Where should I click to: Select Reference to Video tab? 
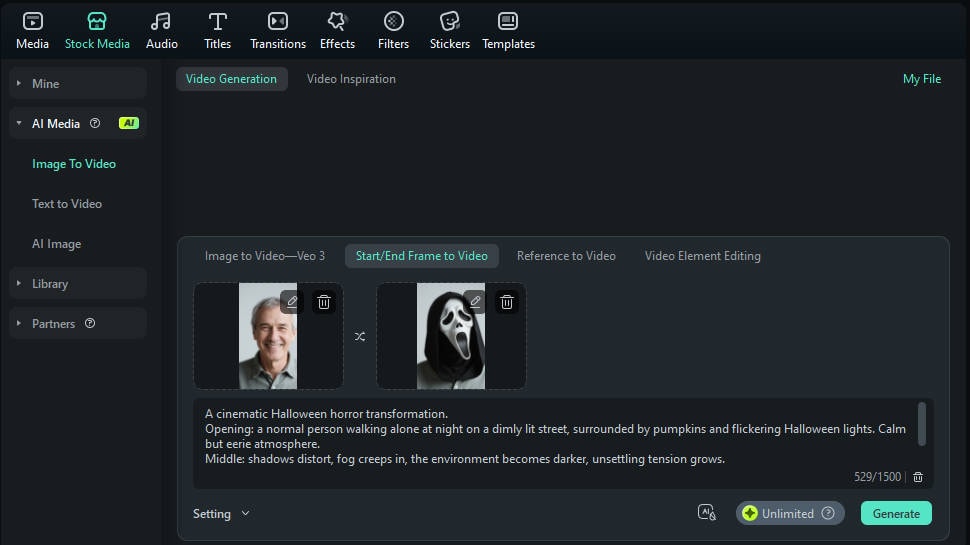click(566, 256)
